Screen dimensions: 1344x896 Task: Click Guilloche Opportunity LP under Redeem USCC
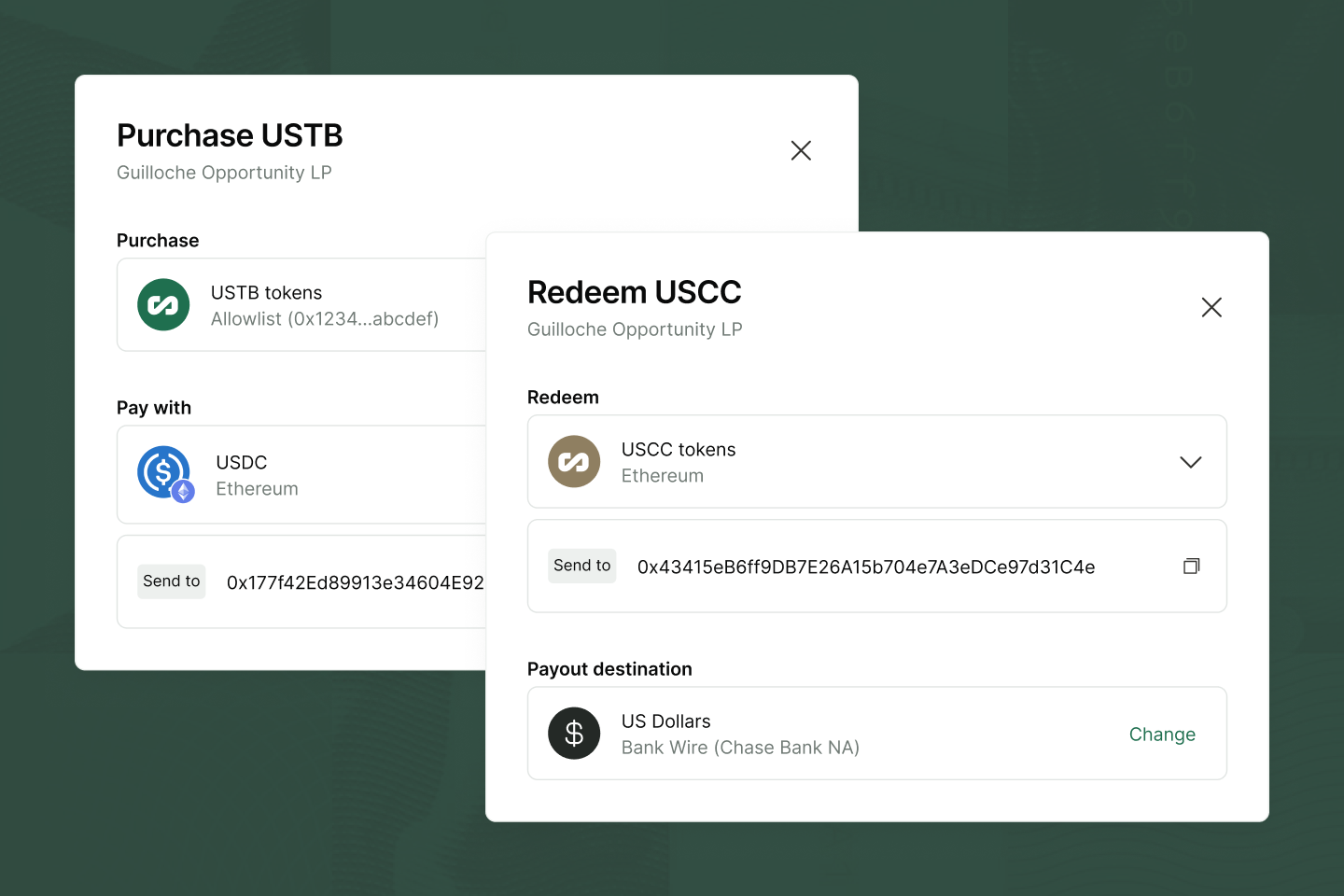pyautogui.click(x=635, y=329)
